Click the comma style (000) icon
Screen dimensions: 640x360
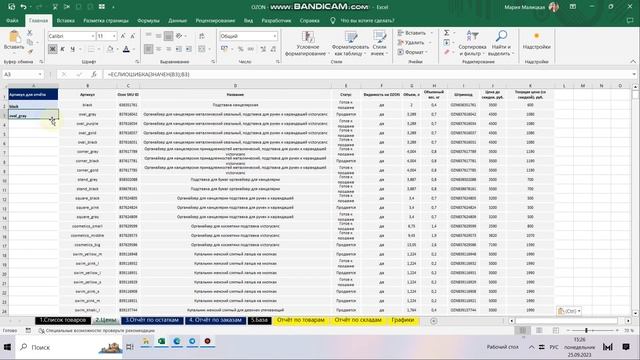tap(251, 49)
